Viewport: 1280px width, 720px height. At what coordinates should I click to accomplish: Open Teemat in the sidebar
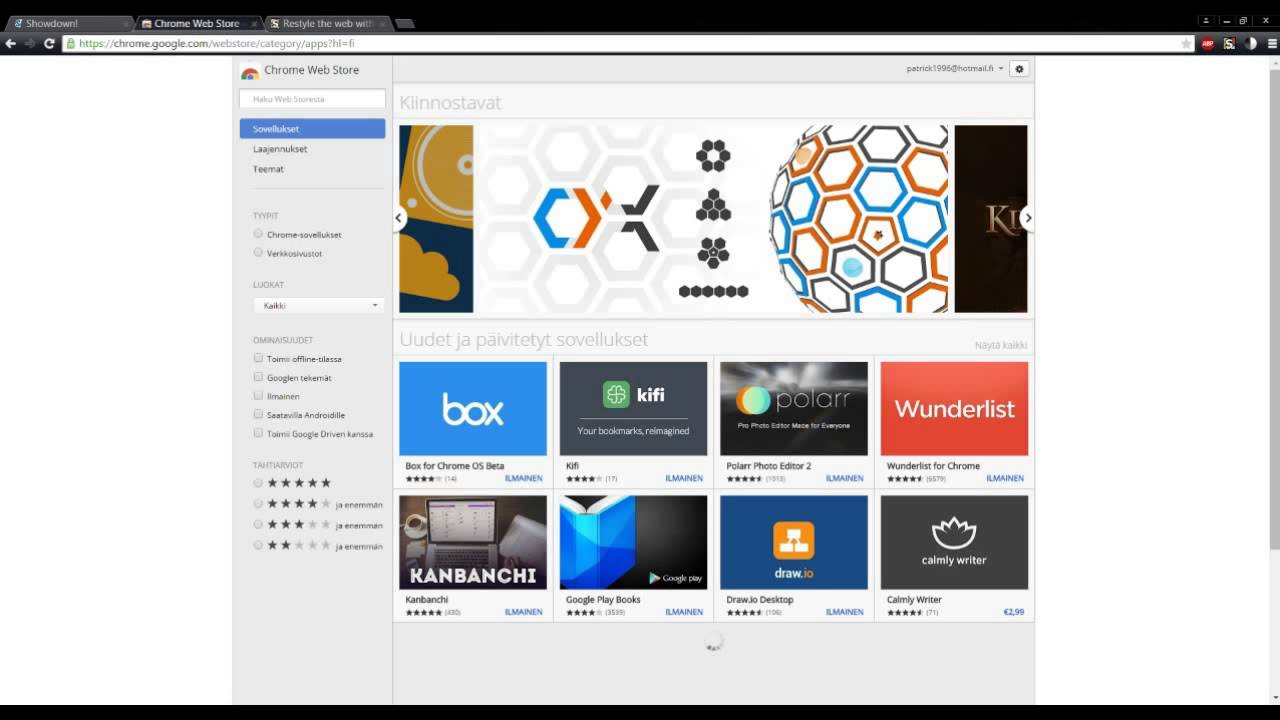(x=268, y=169)
